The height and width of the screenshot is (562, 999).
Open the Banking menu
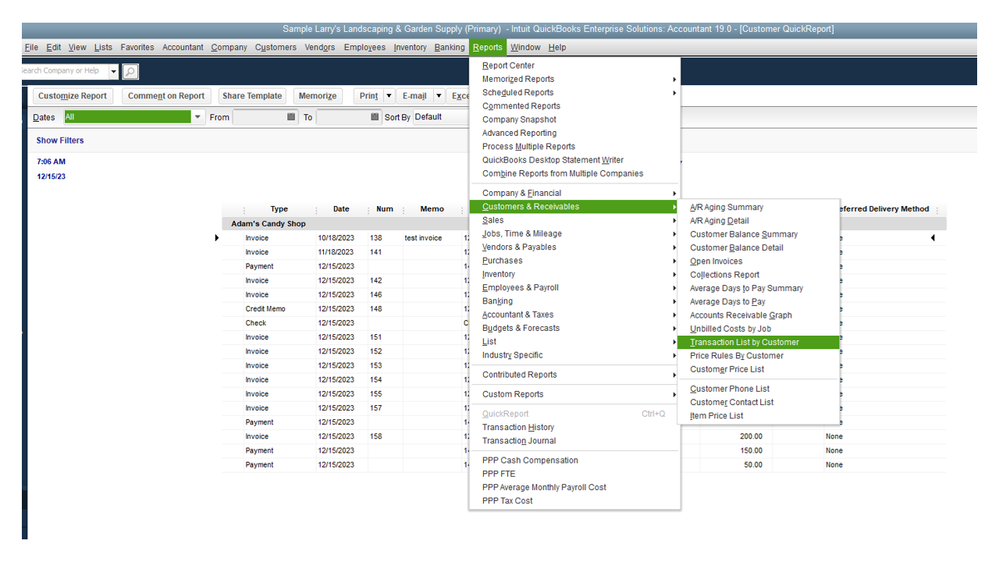coord(450,47)
